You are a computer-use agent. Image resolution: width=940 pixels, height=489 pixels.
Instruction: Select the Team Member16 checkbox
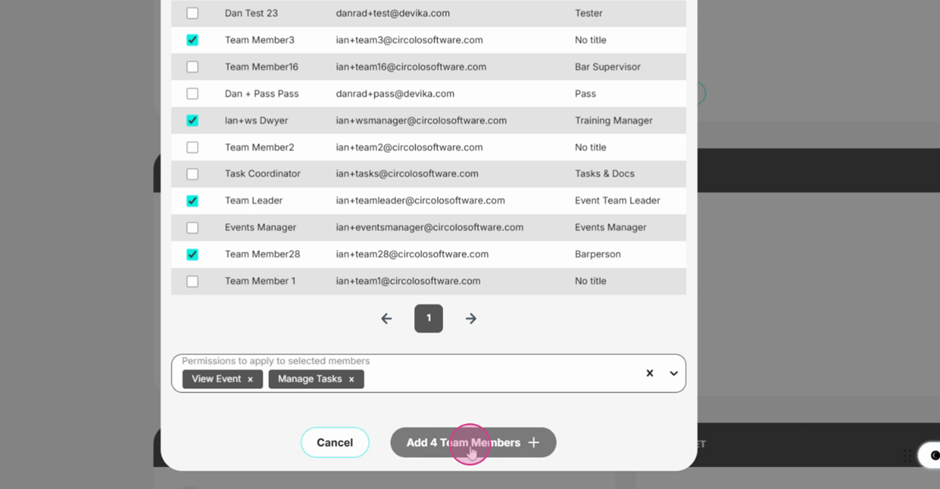point(192,67)
